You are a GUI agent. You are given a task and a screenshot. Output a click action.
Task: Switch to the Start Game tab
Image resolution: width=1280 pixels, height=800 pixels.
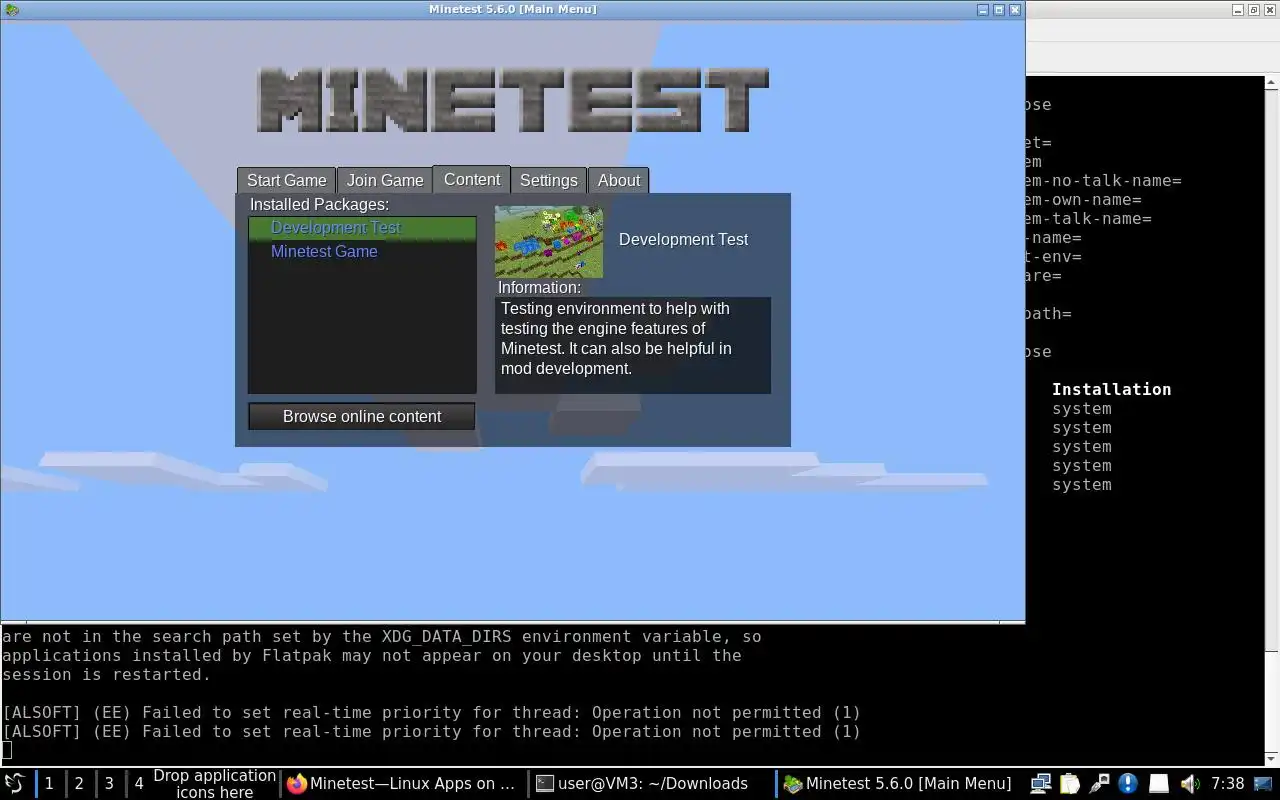pyautogui.click(x=286, y=180)
